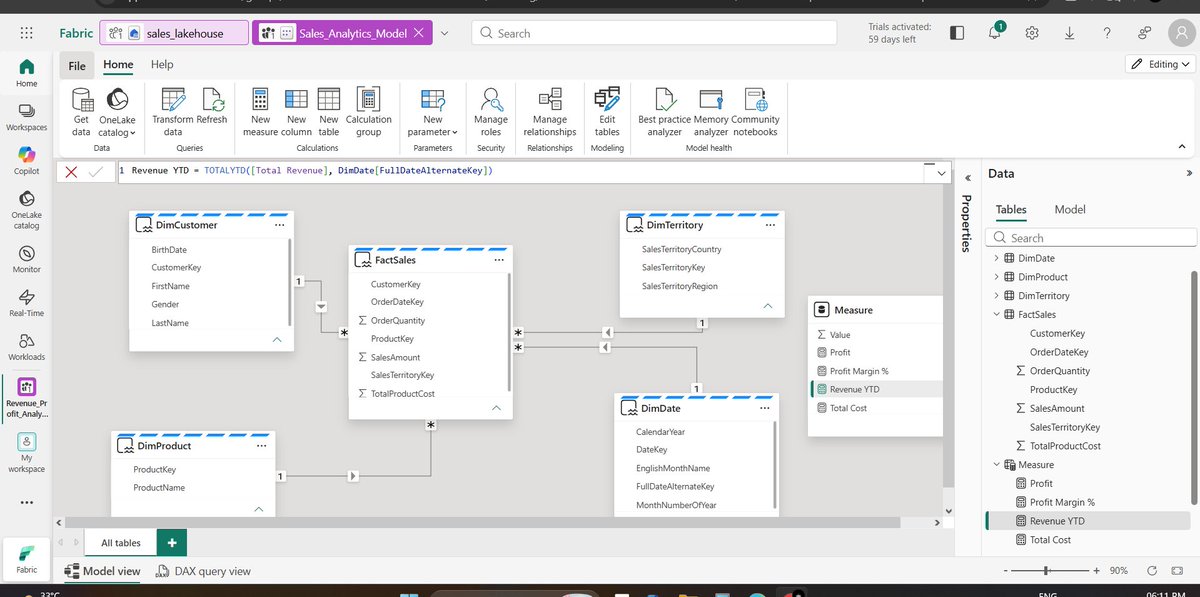Viewport: 1200px width, 597px height.
Task: Expand DimProduct in the Data pane
Action: pyautogui.click(x=996, y=277)
